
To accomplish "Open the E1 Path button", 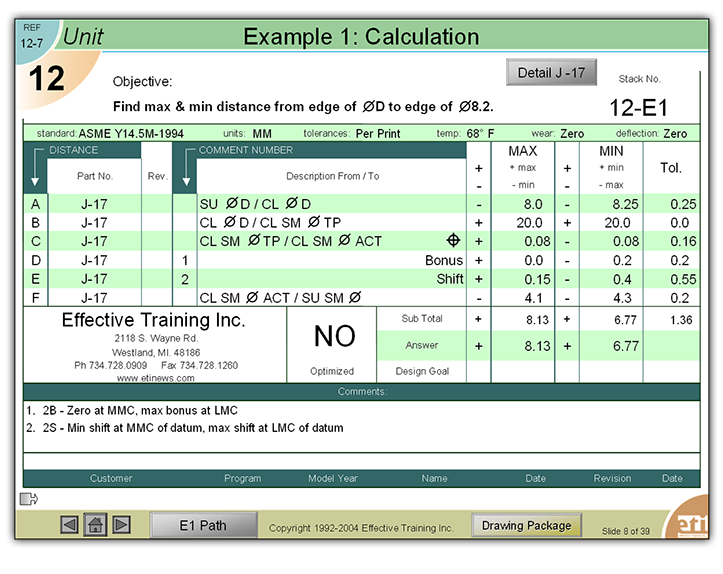I will click(x=203, y=525).
